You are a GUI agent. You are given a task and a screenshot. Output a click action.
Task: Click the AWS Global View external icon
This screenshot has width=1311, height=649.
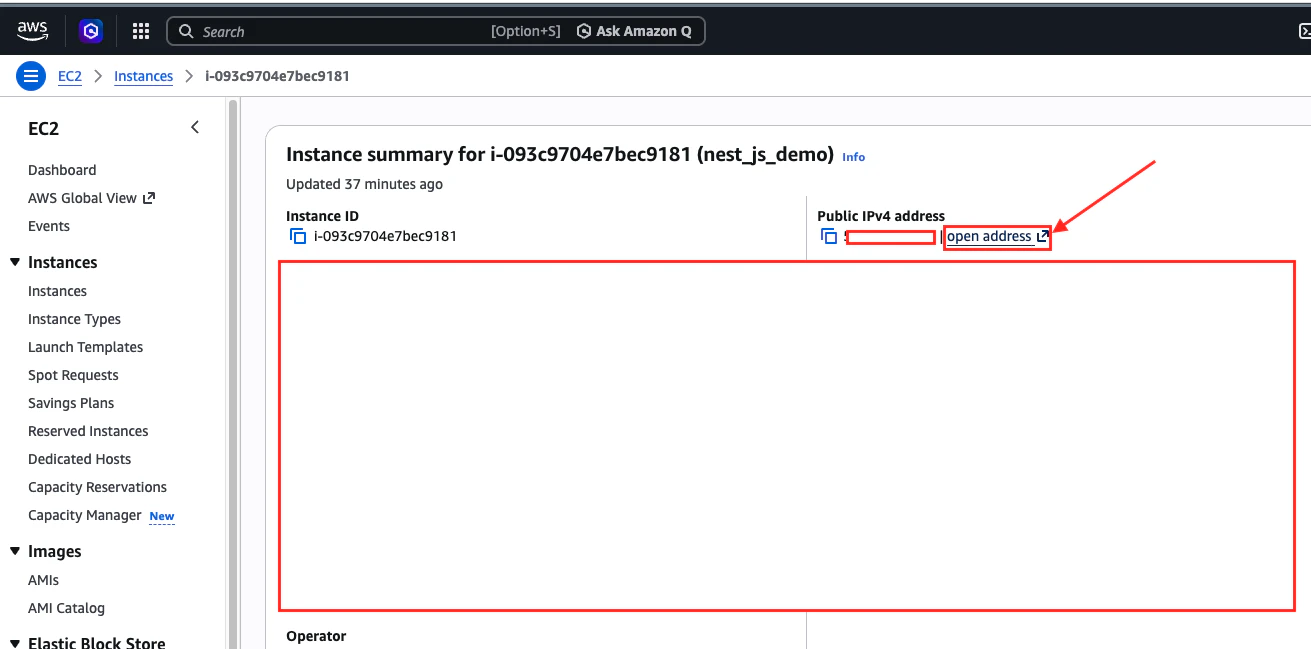[x=149, y=198]
